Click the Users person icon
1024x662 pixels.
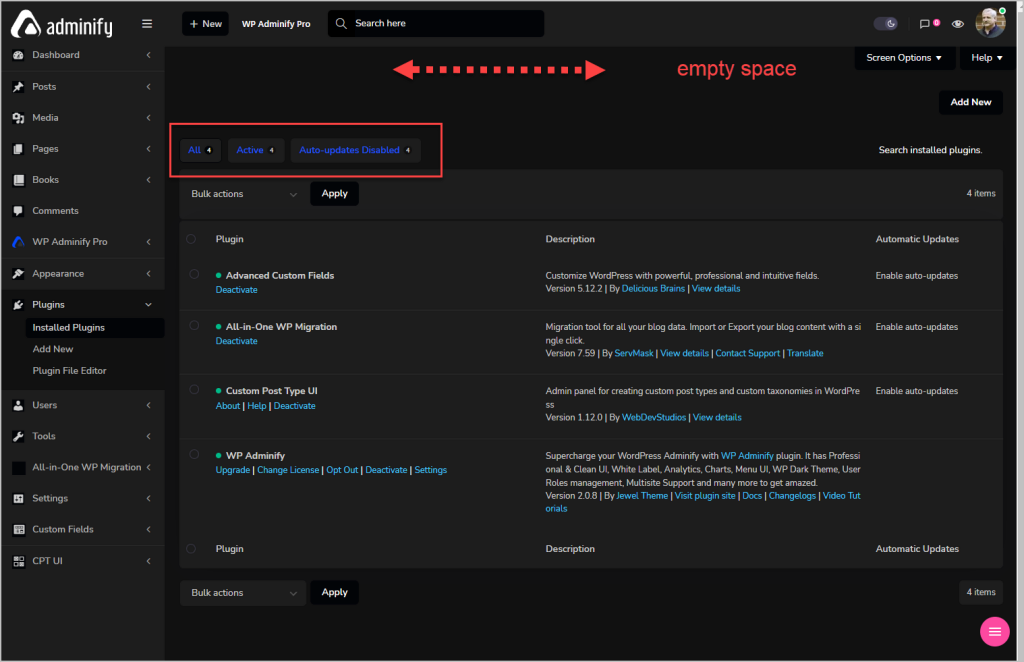tap(18, 405)
